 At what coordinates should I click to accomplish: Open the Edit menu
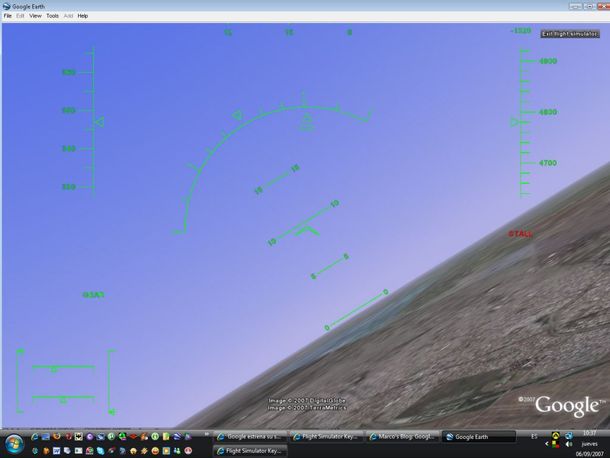20,16
